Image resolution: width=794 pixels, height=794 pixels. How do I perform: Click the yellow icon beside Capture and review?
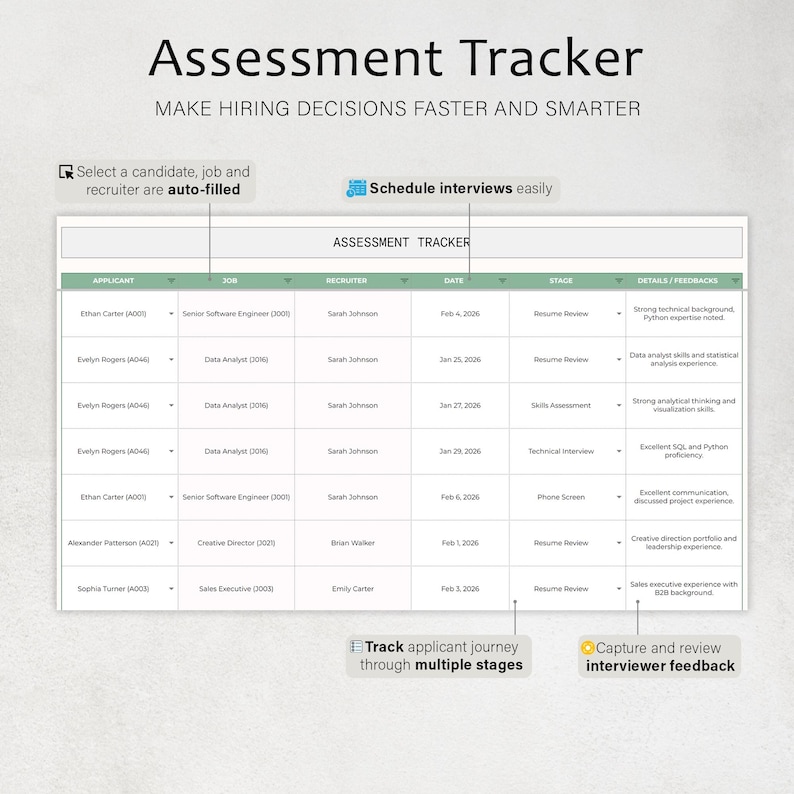587,647
